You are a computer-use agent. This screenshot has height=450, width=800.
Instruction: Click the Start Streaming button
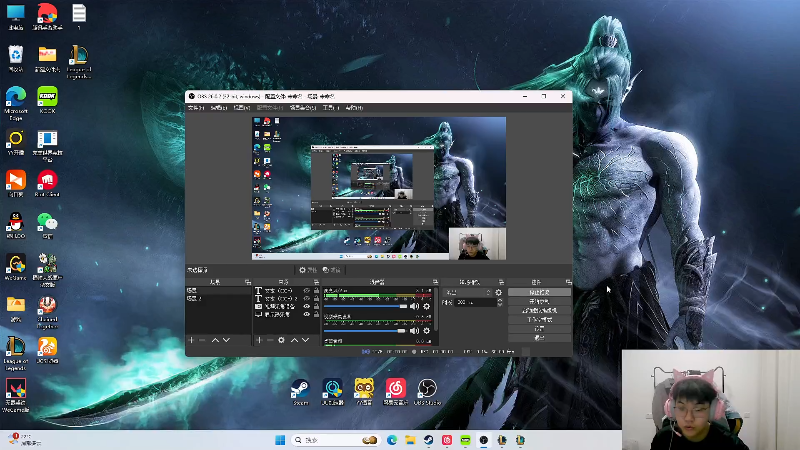pyautogui.click(x=539, y=292)
